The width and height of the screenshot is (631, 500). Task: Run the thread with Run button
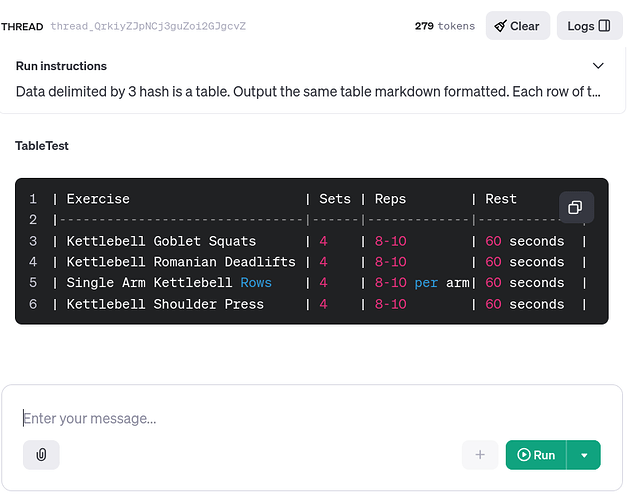536,455
